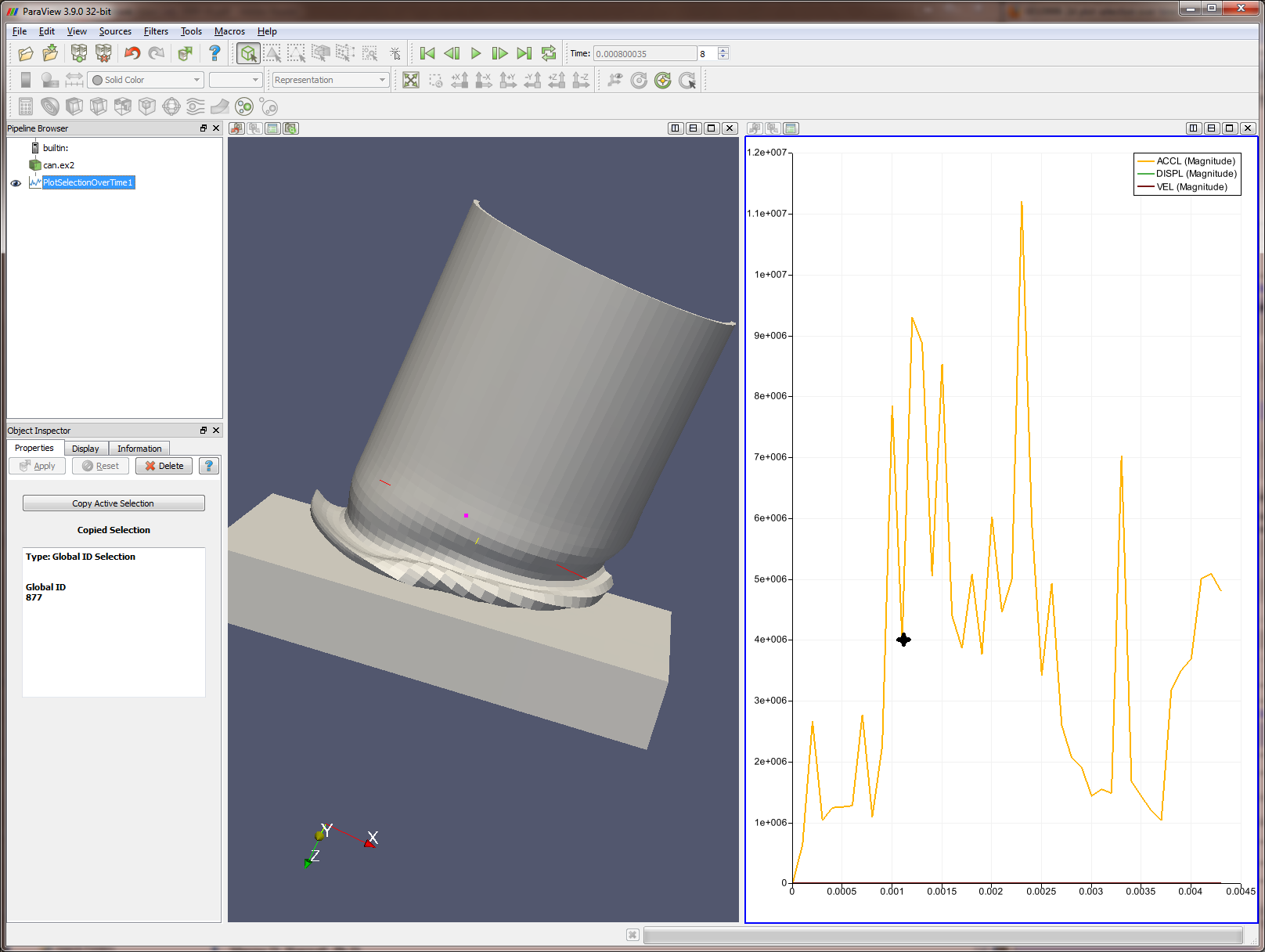Select can.ex2 in Pipeline Browser
The image size is (1265, 952).
pos(59,165)
